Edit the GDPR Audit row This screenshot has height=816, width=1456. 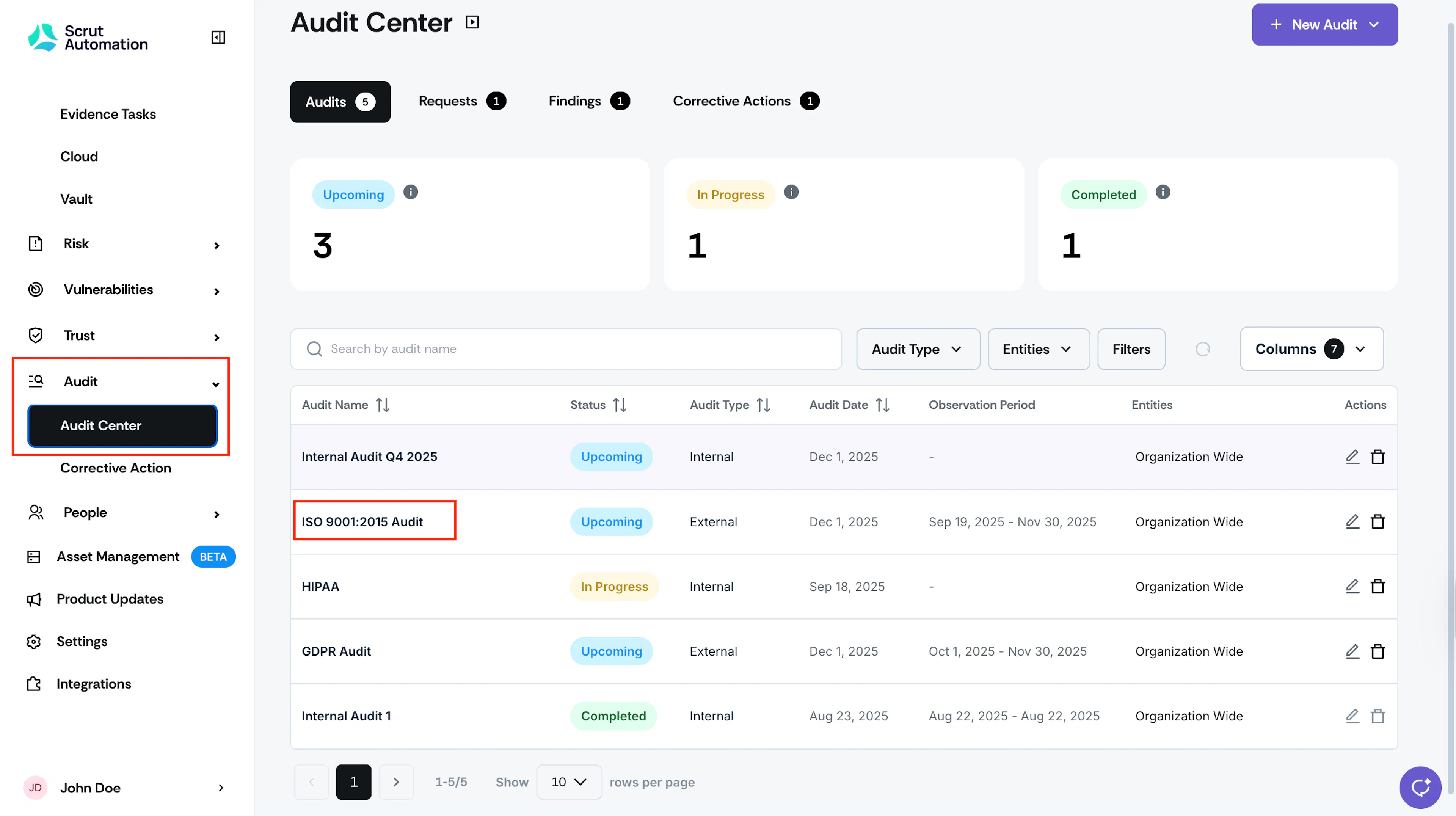pos(1352,651)
